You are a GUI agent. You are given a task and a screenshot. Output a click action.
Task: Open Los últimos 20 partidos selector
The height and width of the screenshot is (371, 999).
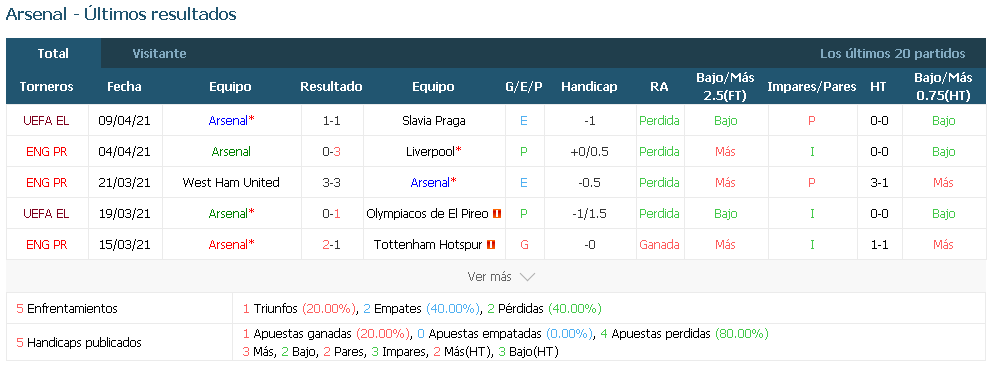(892, 54)
